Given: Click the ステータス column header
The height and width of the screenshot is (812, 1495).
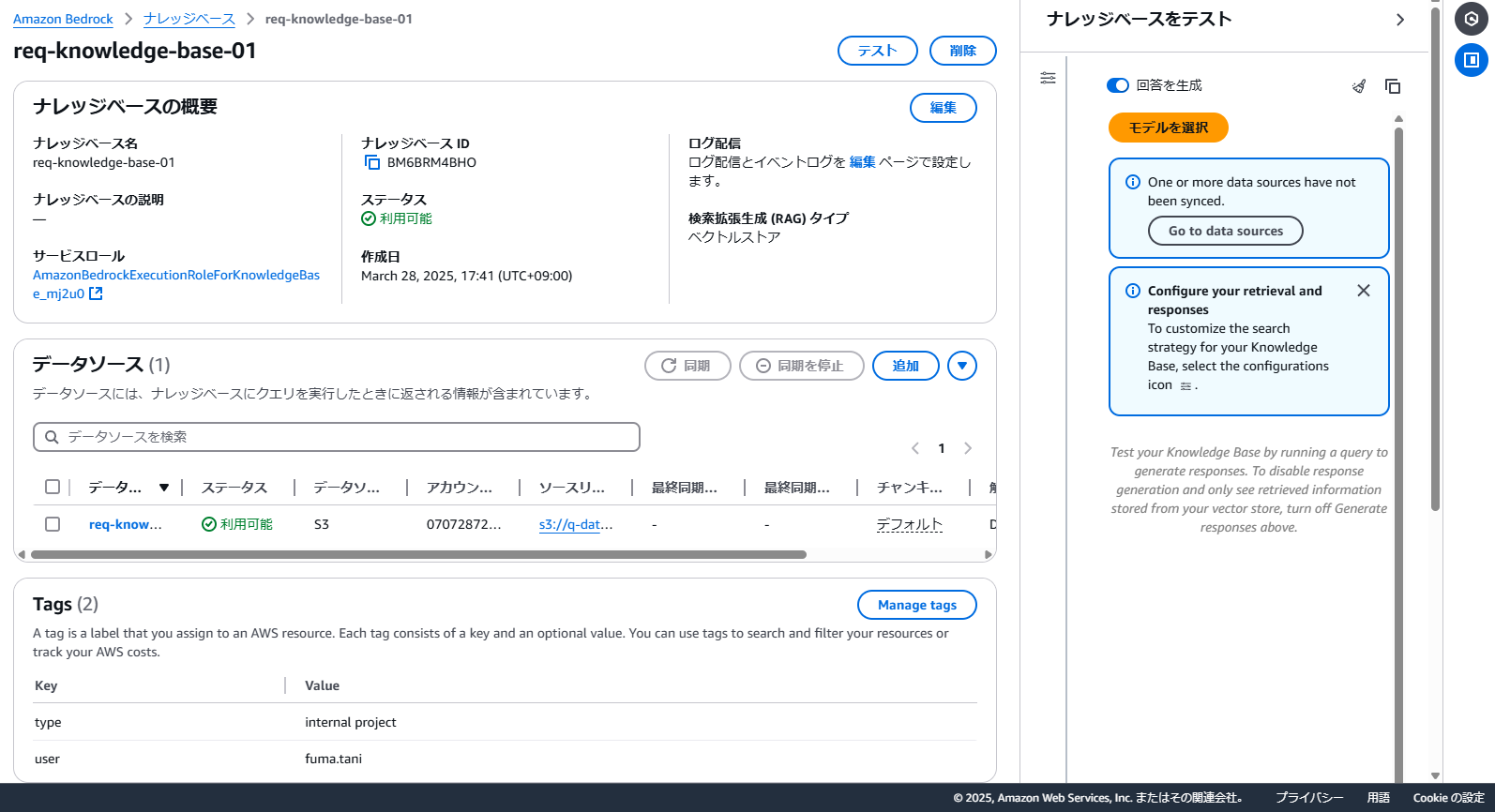Looking at the screenshot, I should click(x=234, y=488).
